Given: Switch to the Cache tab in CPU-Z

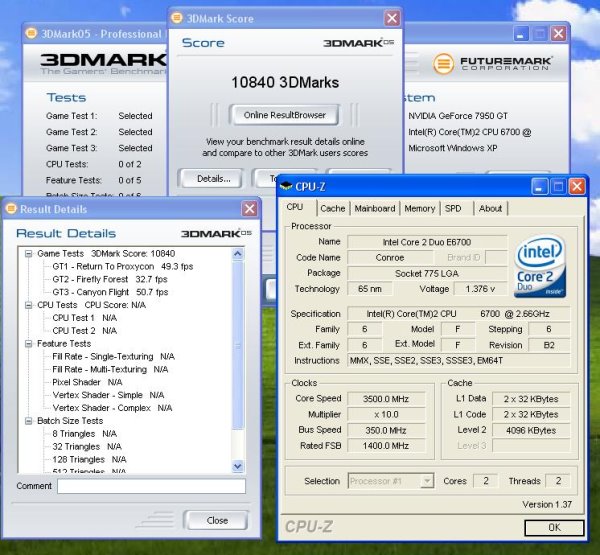Looking at the screenshot, I should tap(333, 209).
